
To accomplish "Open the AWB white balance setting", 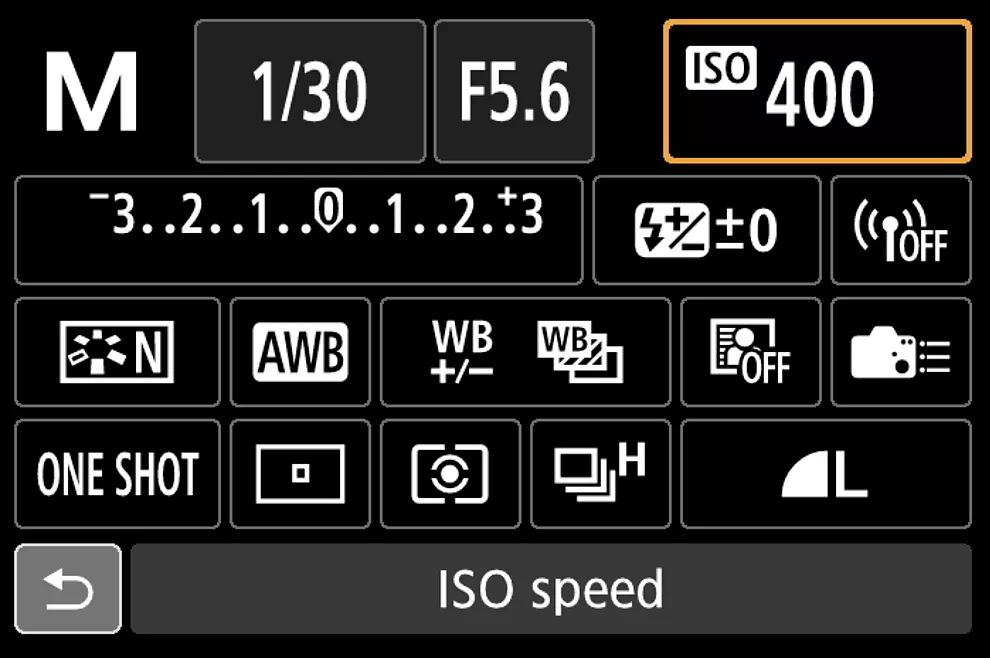I will (x=301, y=352).
